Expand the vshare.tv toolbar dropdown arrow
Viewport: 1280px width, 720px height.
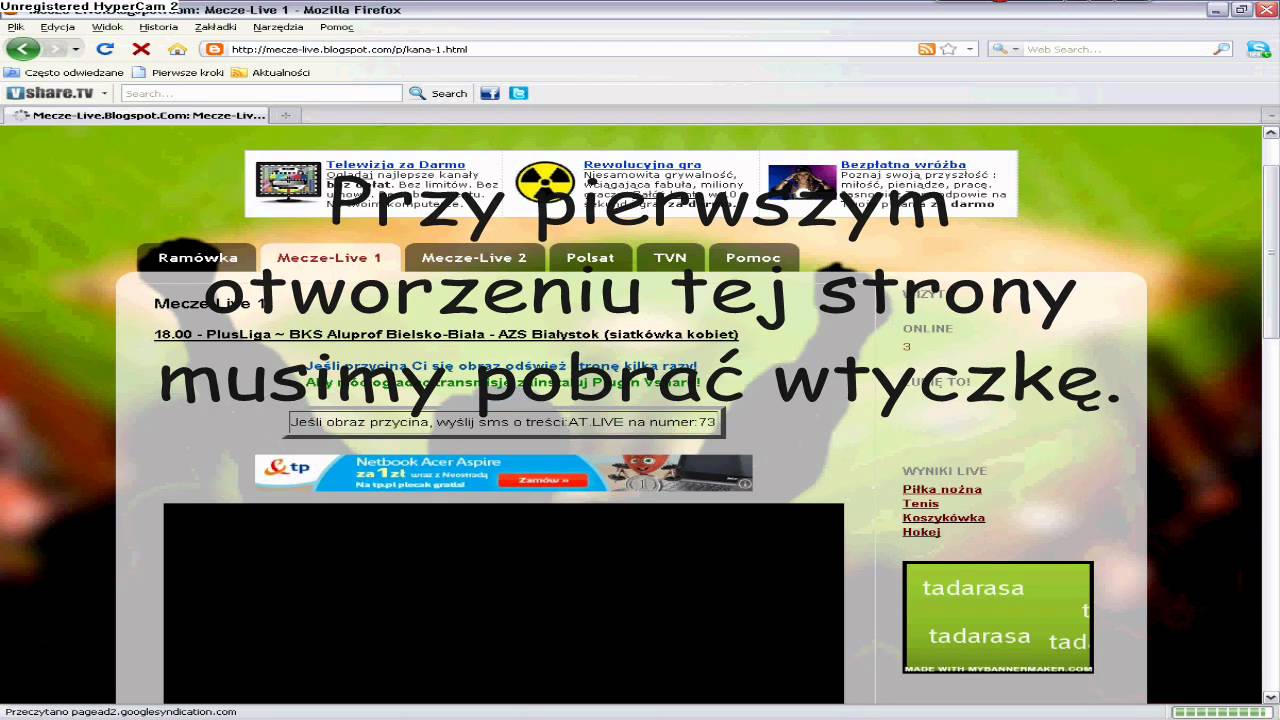coord(103,93)
